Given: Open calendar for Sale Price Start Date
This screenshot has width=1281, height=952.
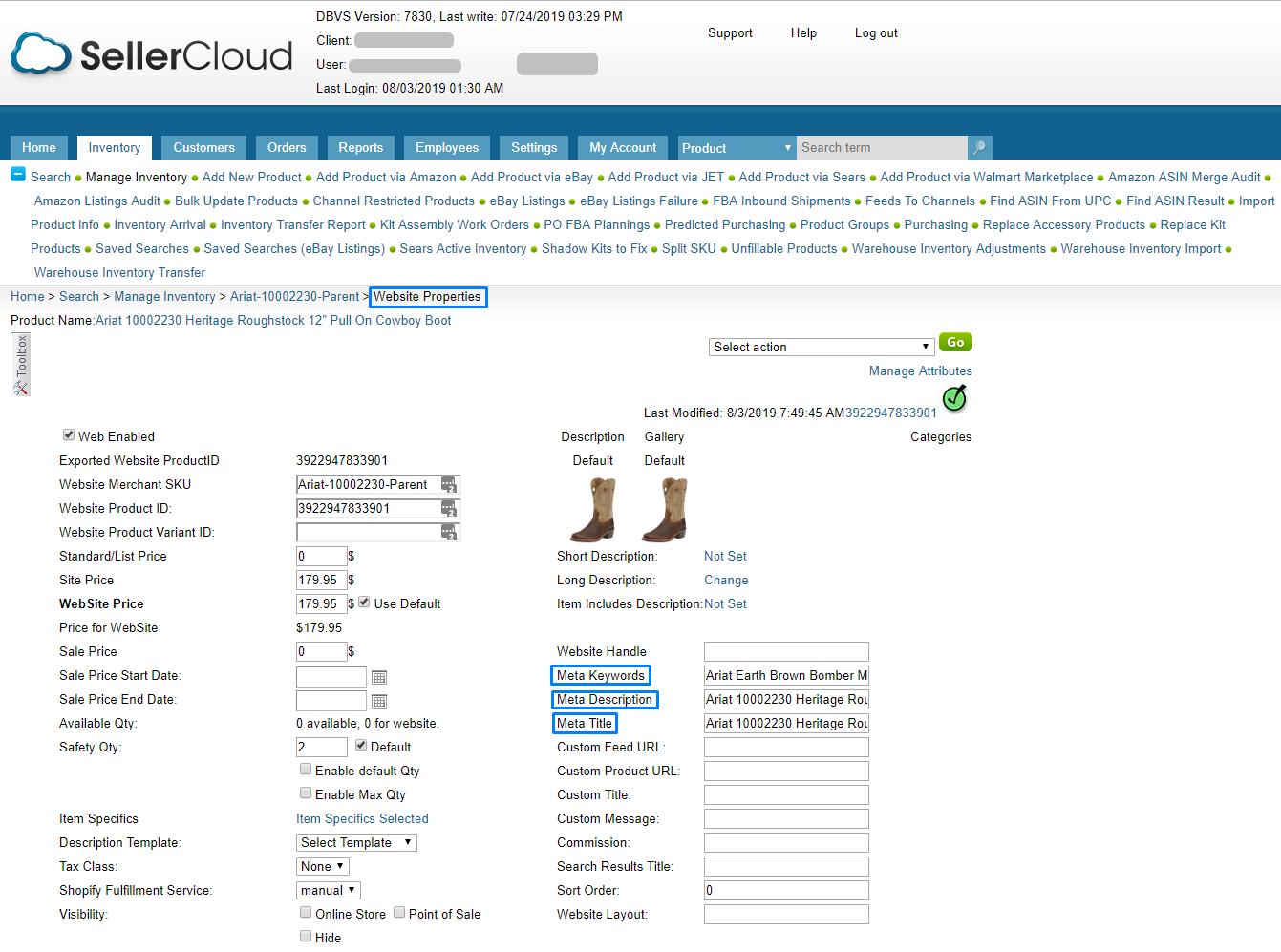Looking at the screenshot, I should tap(379, 677).
